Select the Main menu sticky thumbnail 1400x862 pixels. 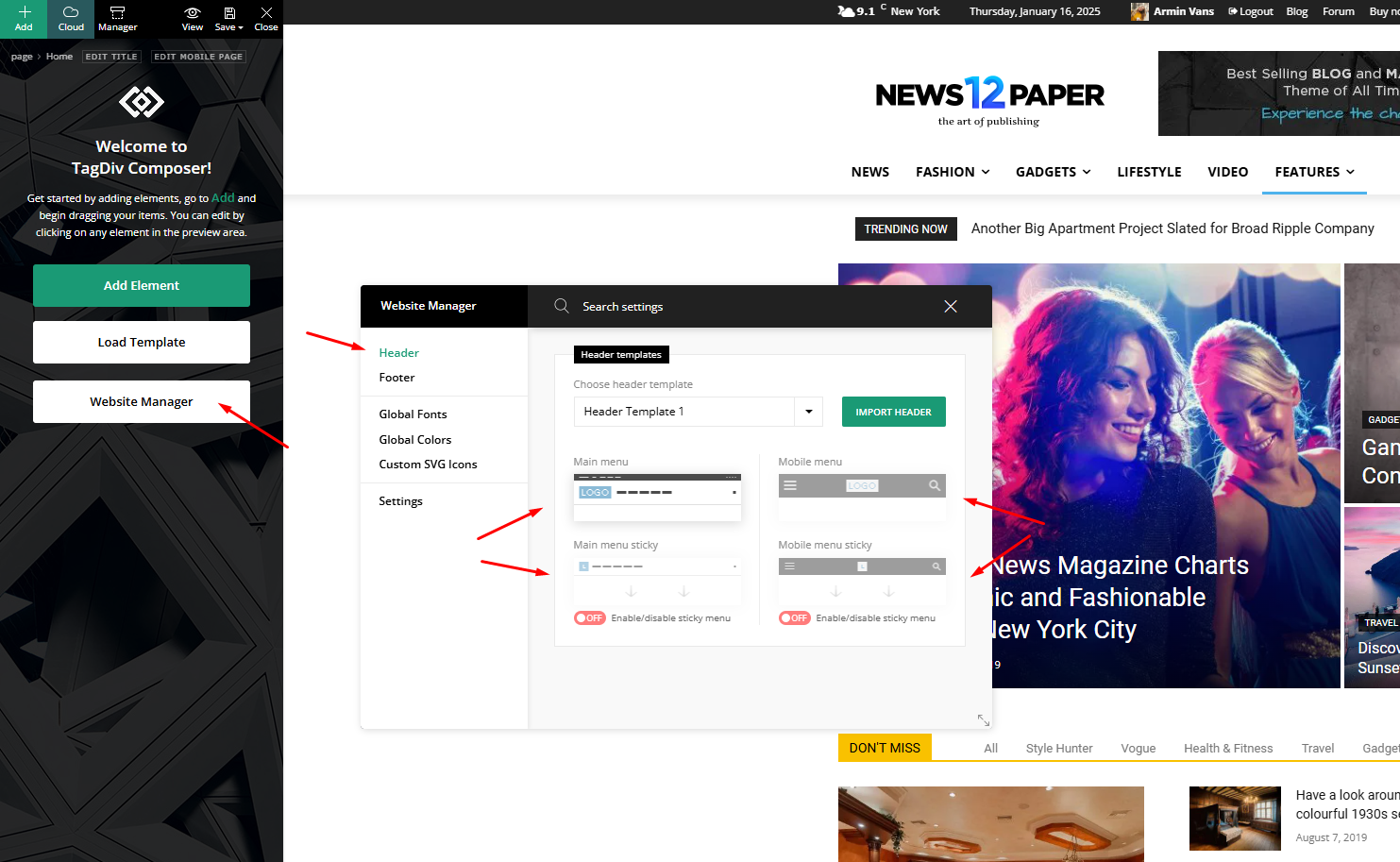657,580
